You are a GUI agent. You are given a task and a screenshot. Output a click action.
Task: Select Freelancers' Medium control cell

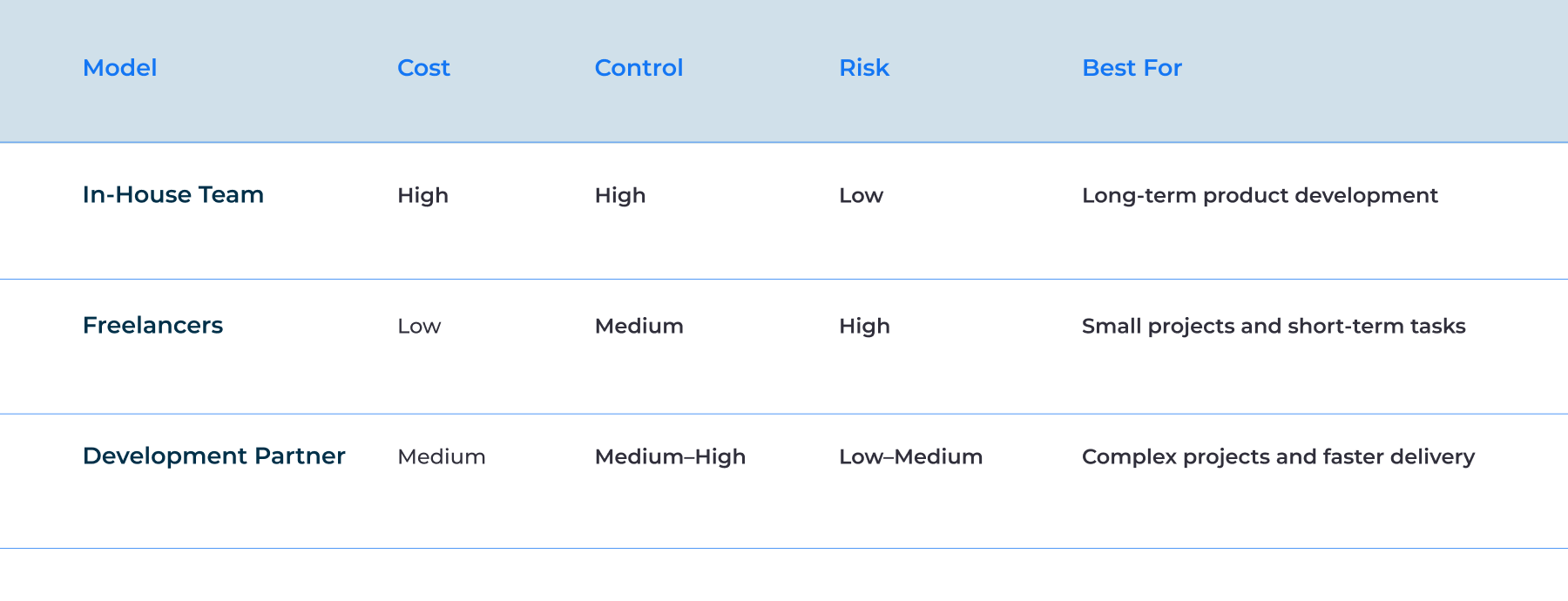point(639,326)
